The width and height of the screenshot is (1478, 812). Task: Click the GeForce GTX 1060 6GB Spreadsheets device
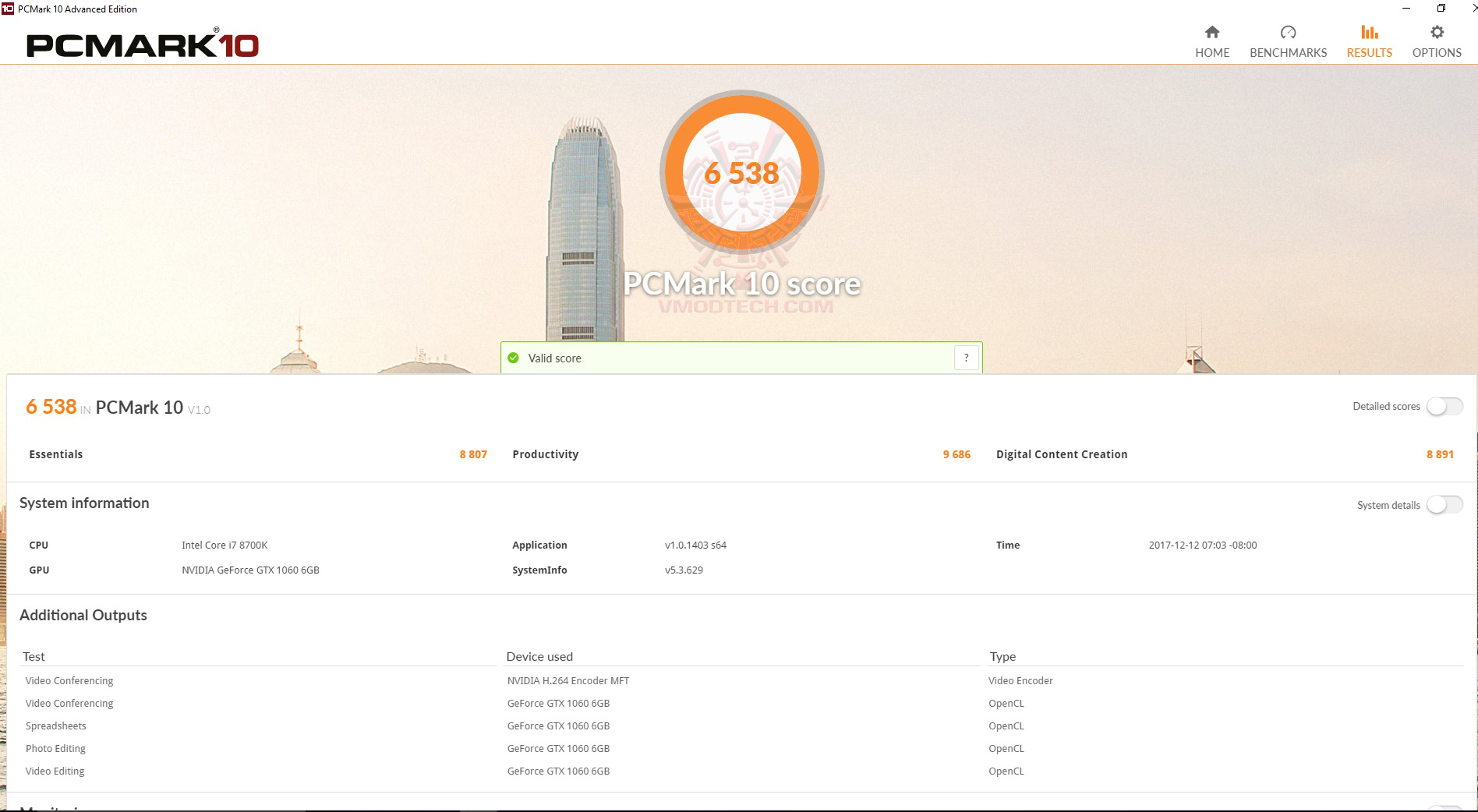(x=558, y=726)
